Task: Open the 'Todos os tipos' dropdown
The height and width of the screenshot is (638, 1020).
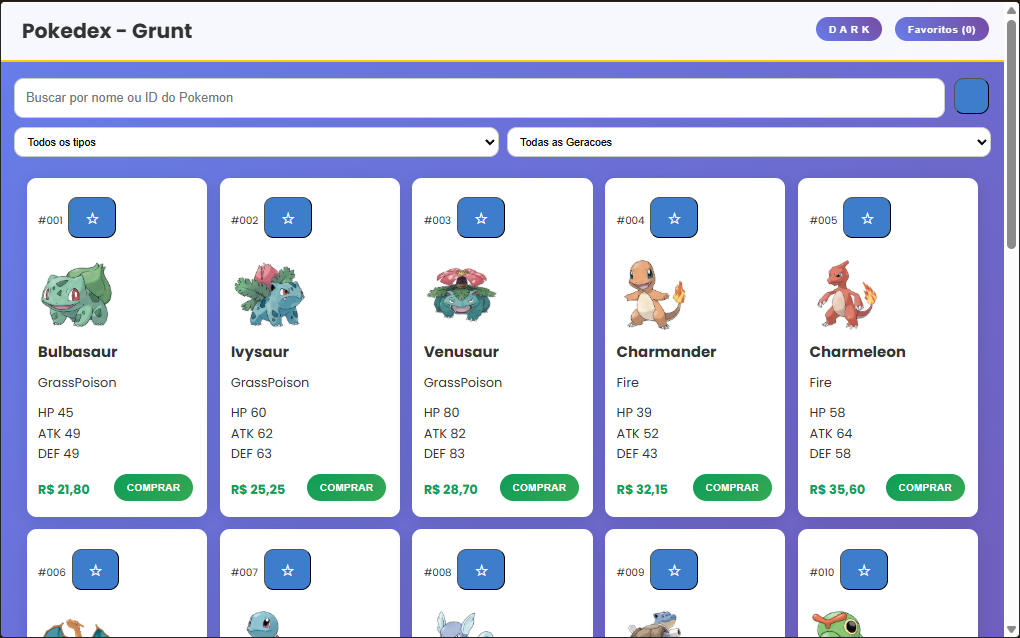Action: point(255,142)
